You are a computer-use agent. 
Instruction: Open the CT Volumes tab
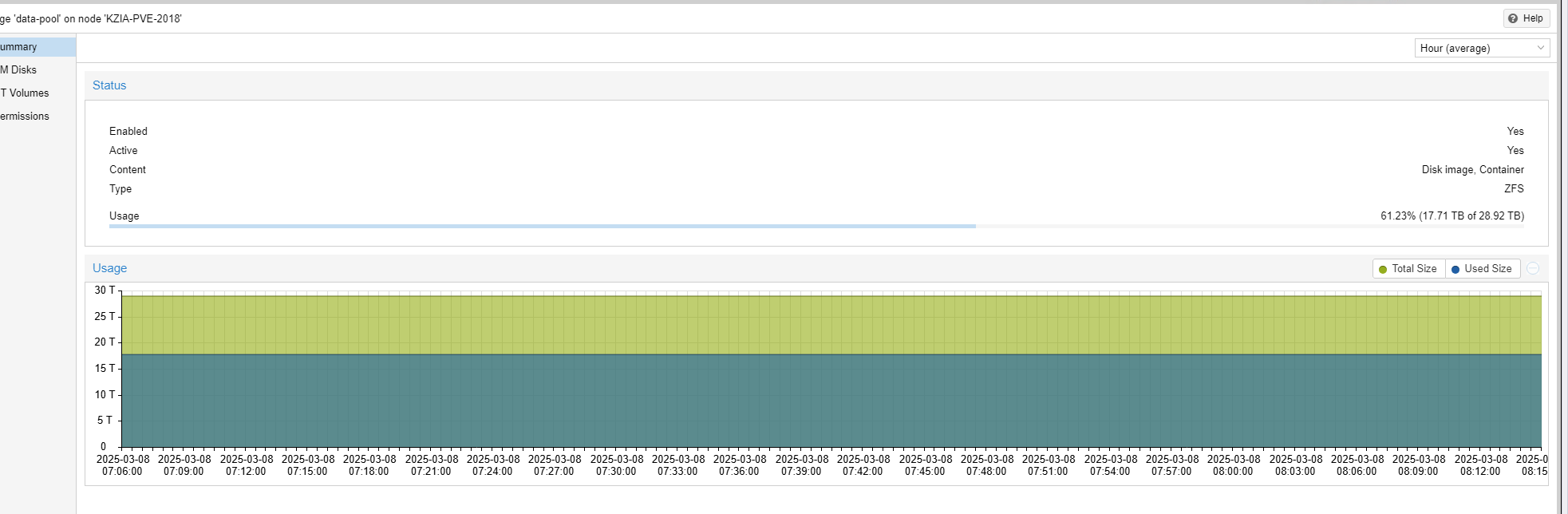tap(38, 93)
